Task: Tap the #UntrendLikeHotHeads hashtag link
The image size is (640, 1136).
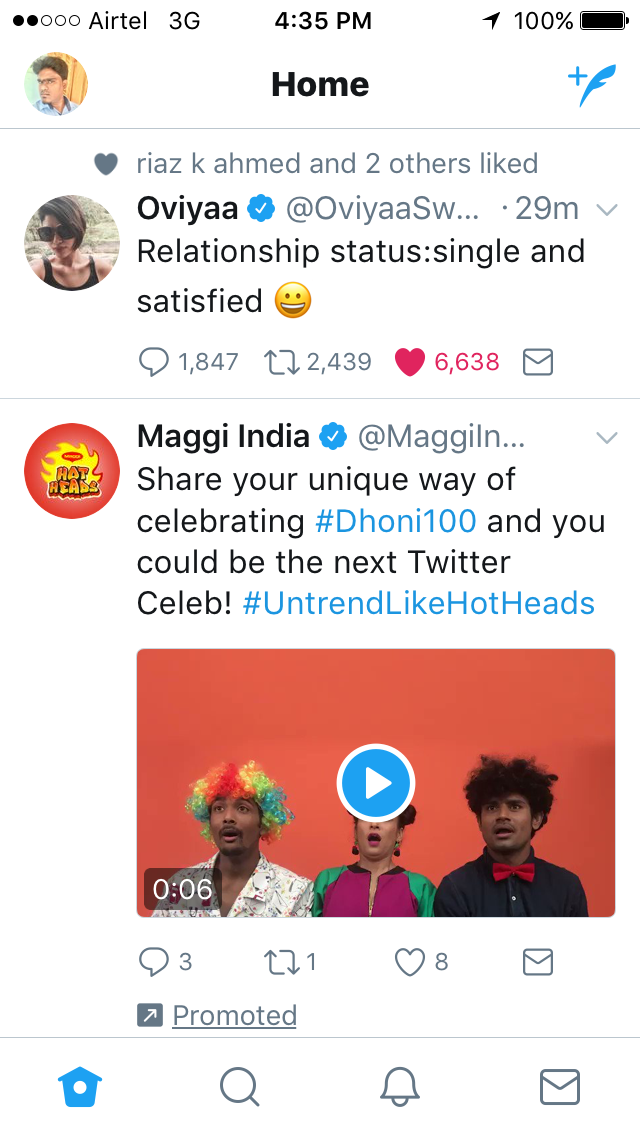Action: pos(419,604)
